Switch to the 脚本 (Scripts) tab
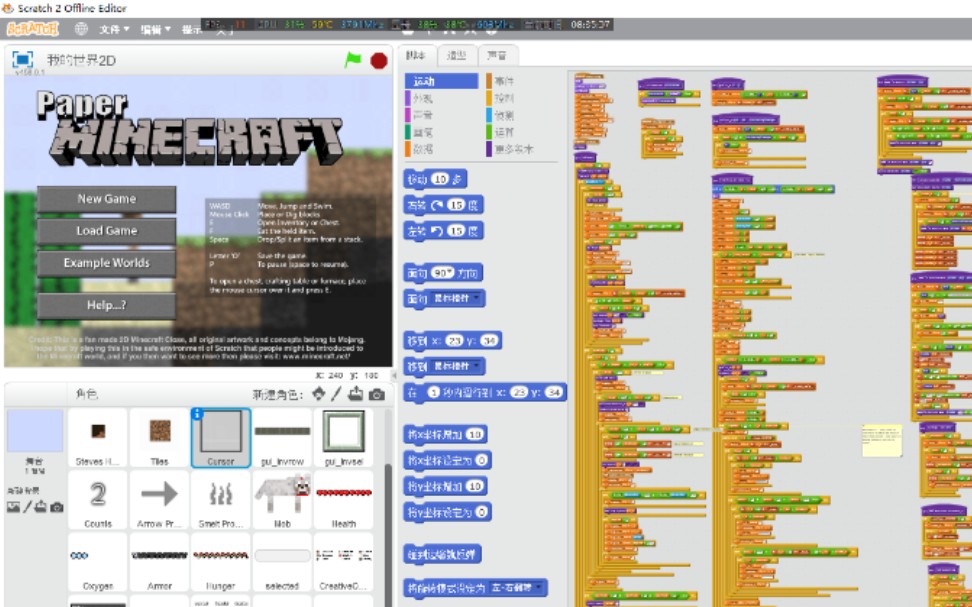Viewport: 972px width, 607px height. tap(416, 56)
